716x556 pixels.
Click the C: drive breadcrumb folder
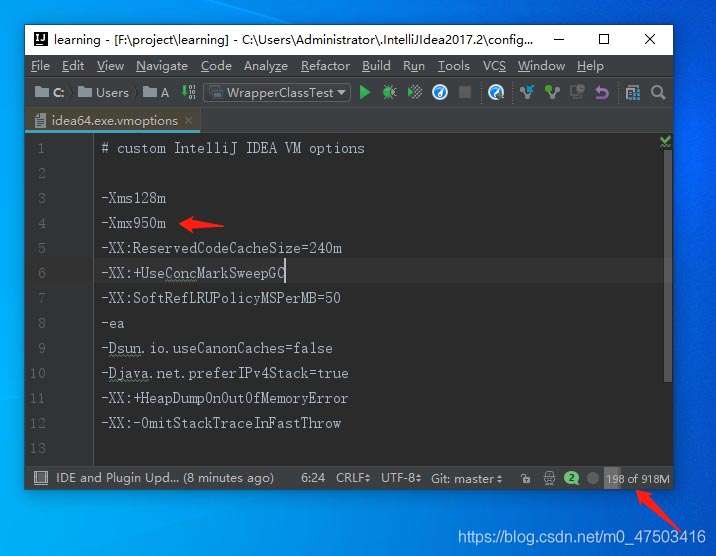(49, 93)
